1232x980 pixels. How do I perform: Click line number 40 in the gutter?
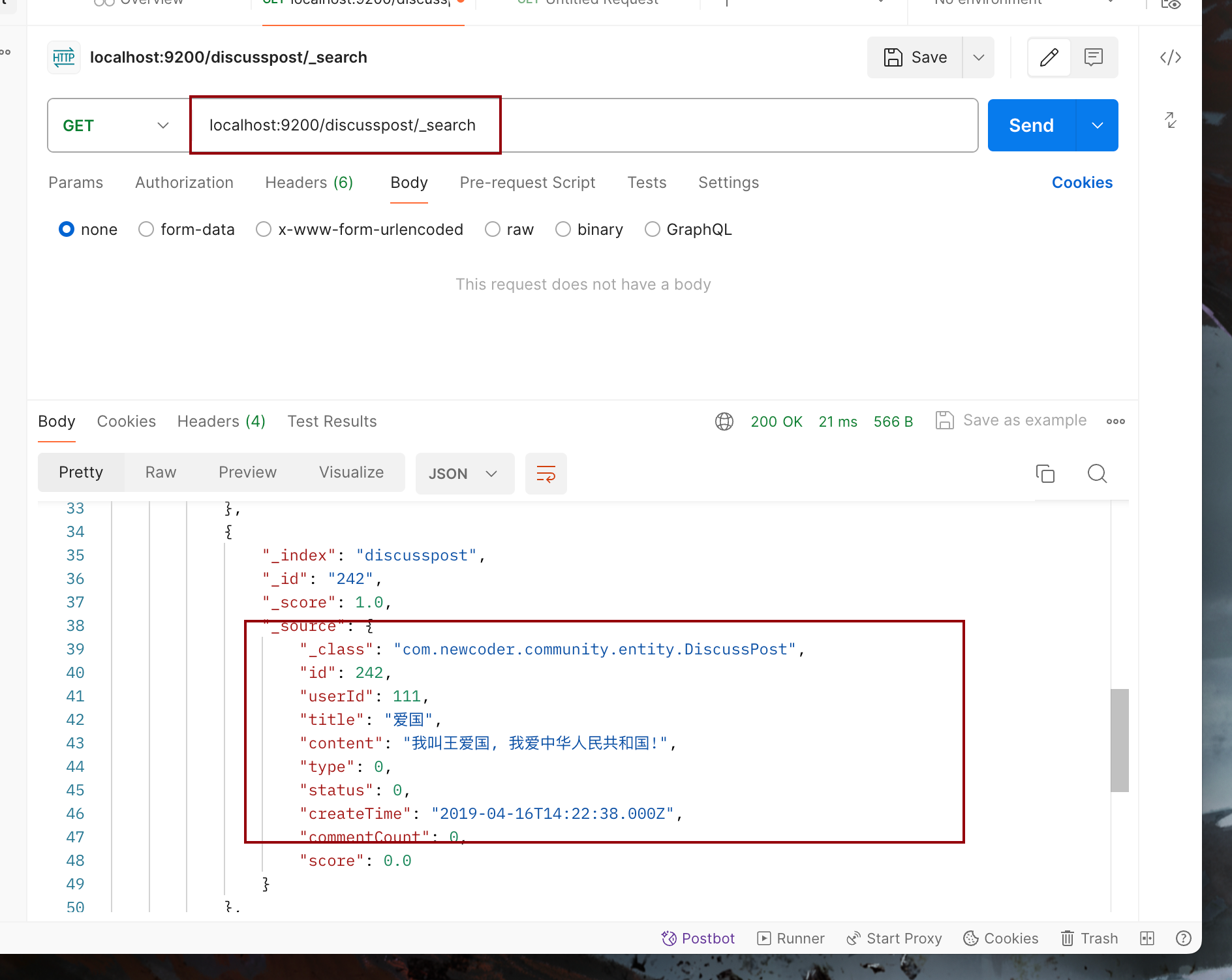(75, 673)
